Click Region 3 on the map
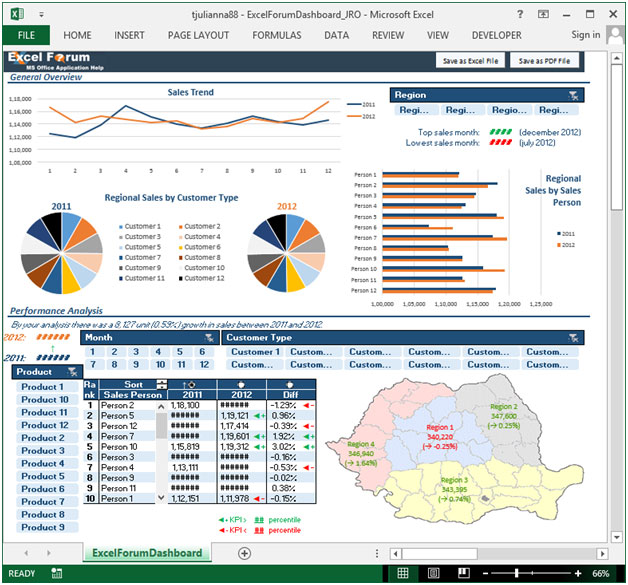628x585 pixels. [454, 489]
